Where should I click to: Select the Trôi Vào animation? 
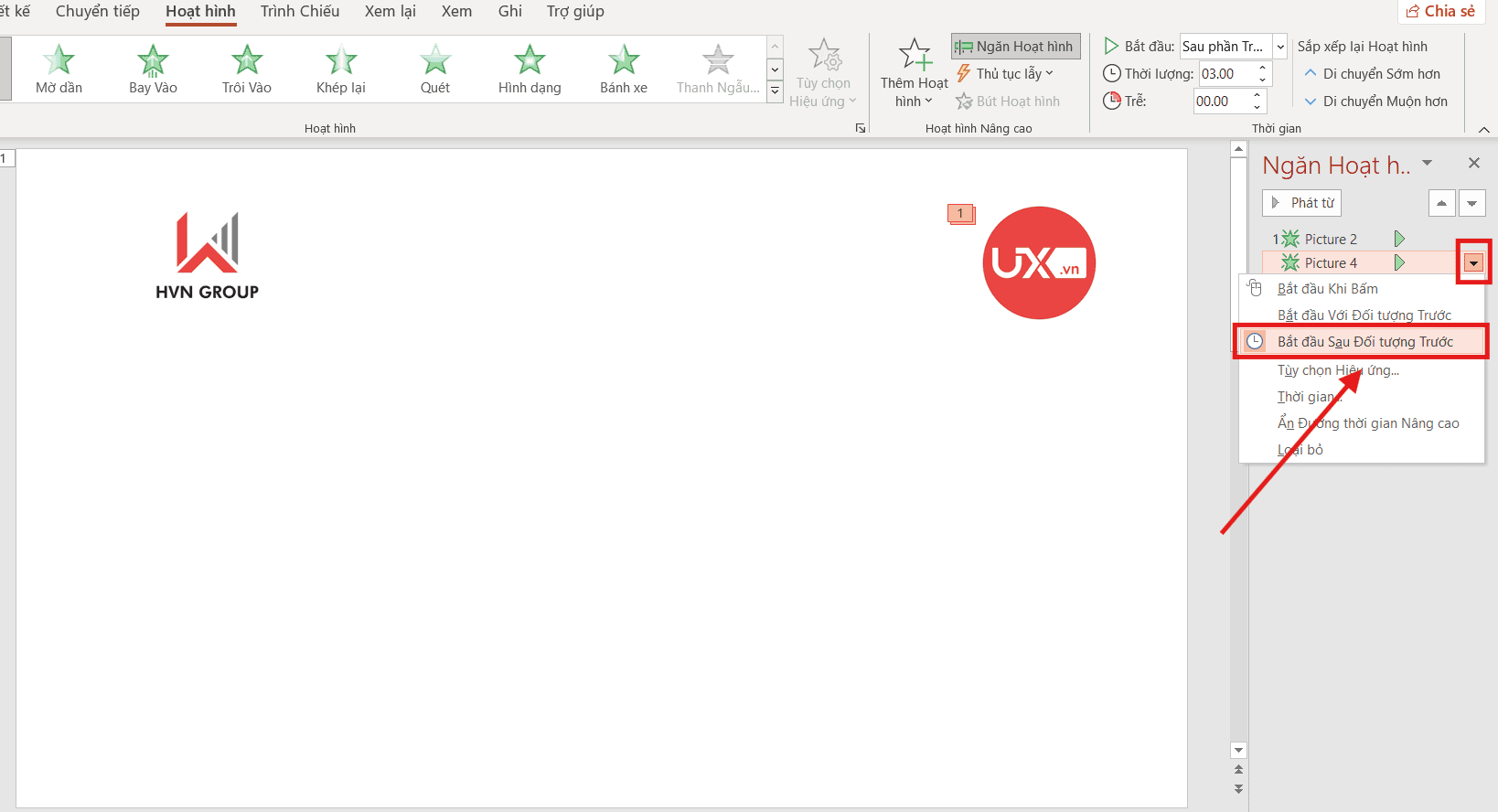click(246, 69)
